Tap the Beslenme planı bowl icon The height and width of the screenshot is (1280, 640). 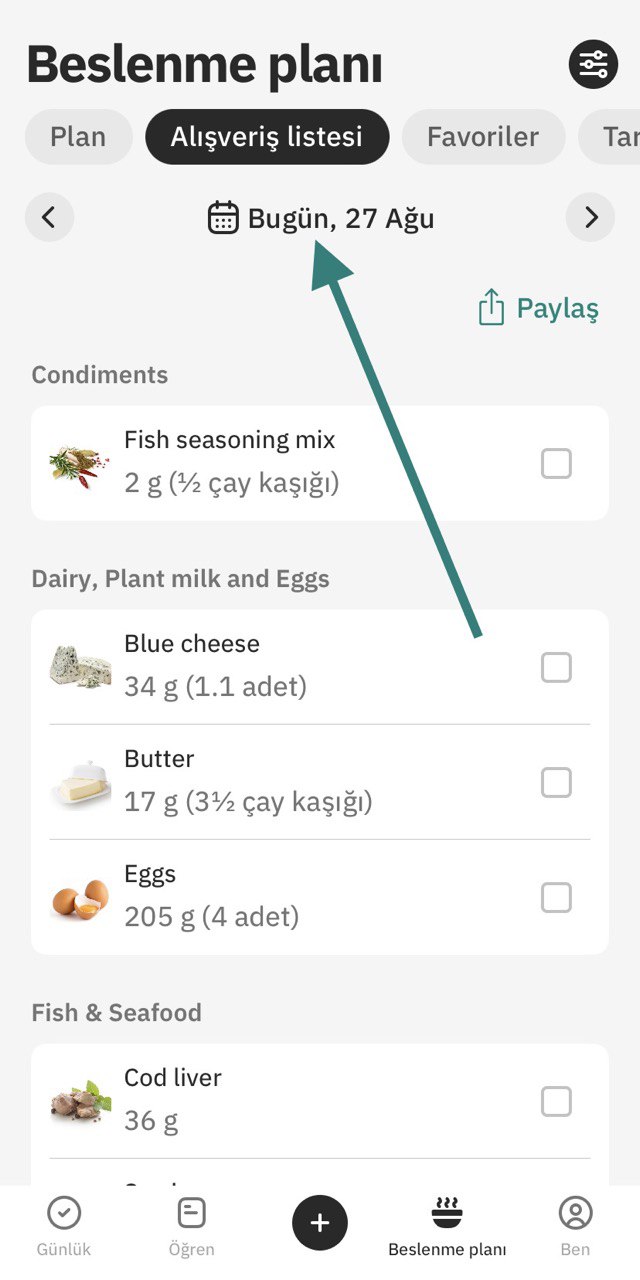tap(447, 1213)
